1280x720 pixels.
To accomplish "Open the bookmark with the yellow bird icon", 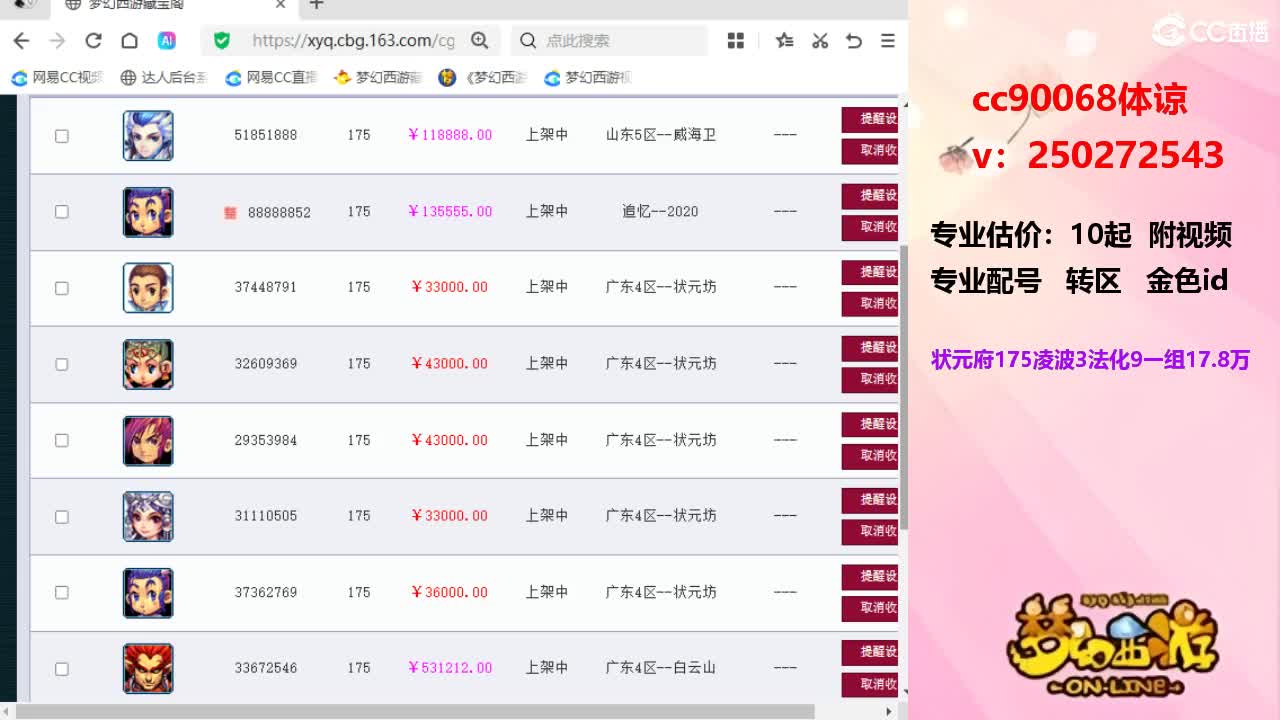I will pyautogui.click(x=378, y=78).
